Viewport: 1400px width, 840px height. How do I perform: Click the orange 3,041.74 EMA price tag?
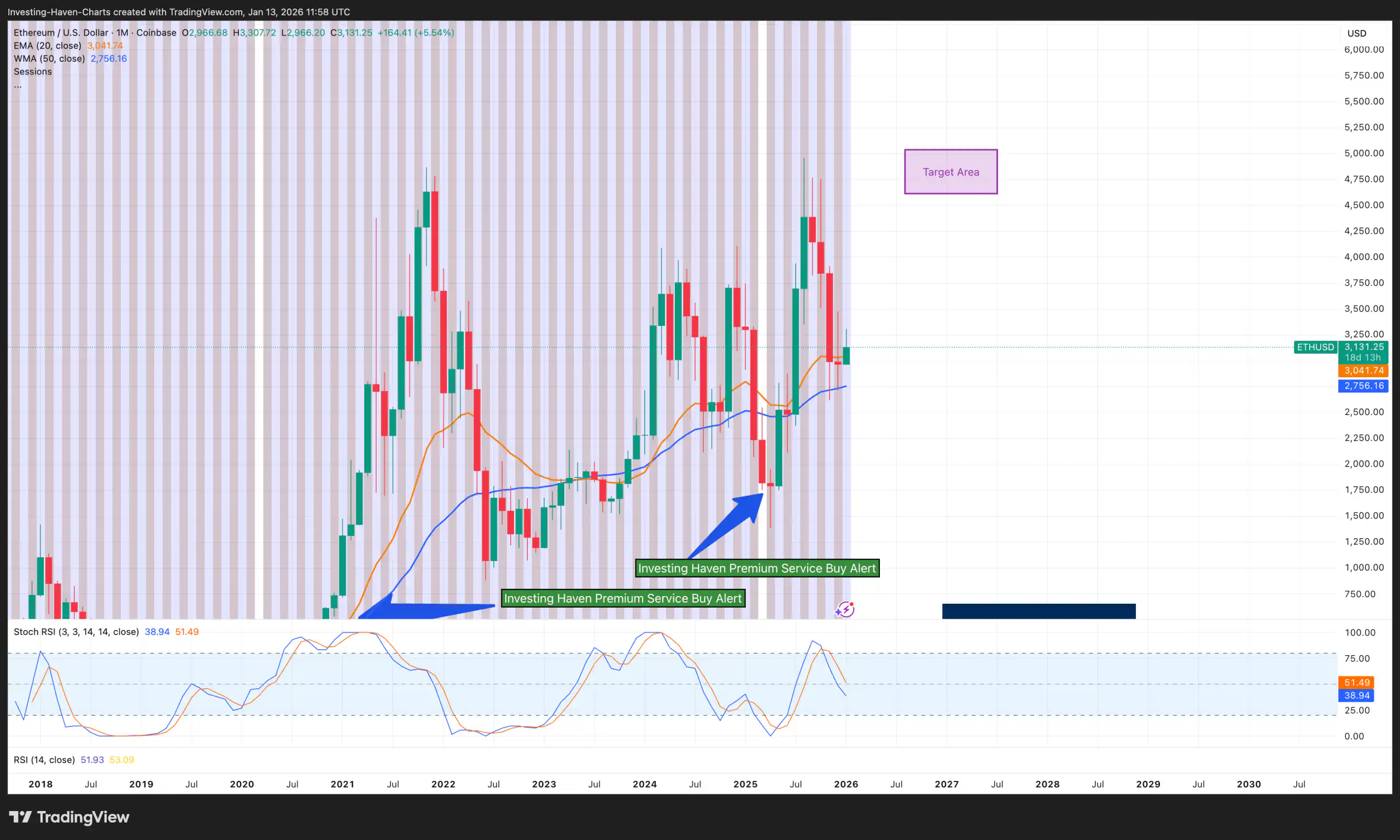[1364, 371]
